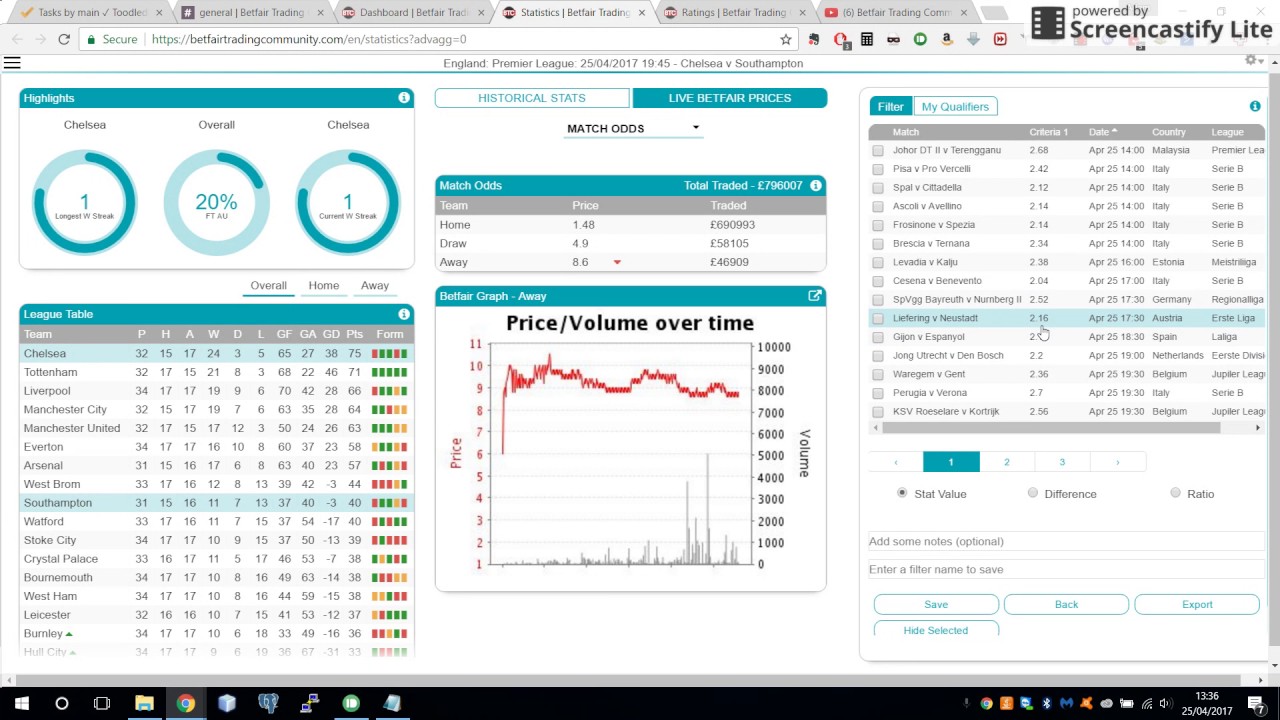This screenshot has height=720, width=1280.
Task: Open the My Qualifiers tab
Action: point(955,107)
